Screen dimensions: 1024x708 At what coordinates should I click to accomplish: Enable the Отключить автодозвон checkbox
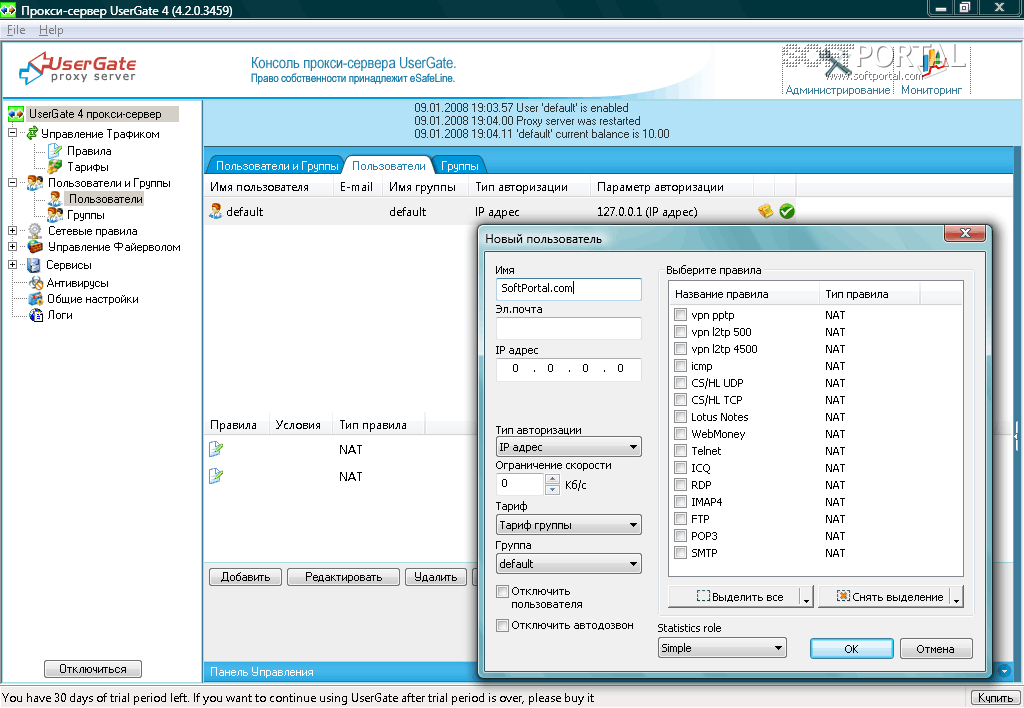[502, 625]
